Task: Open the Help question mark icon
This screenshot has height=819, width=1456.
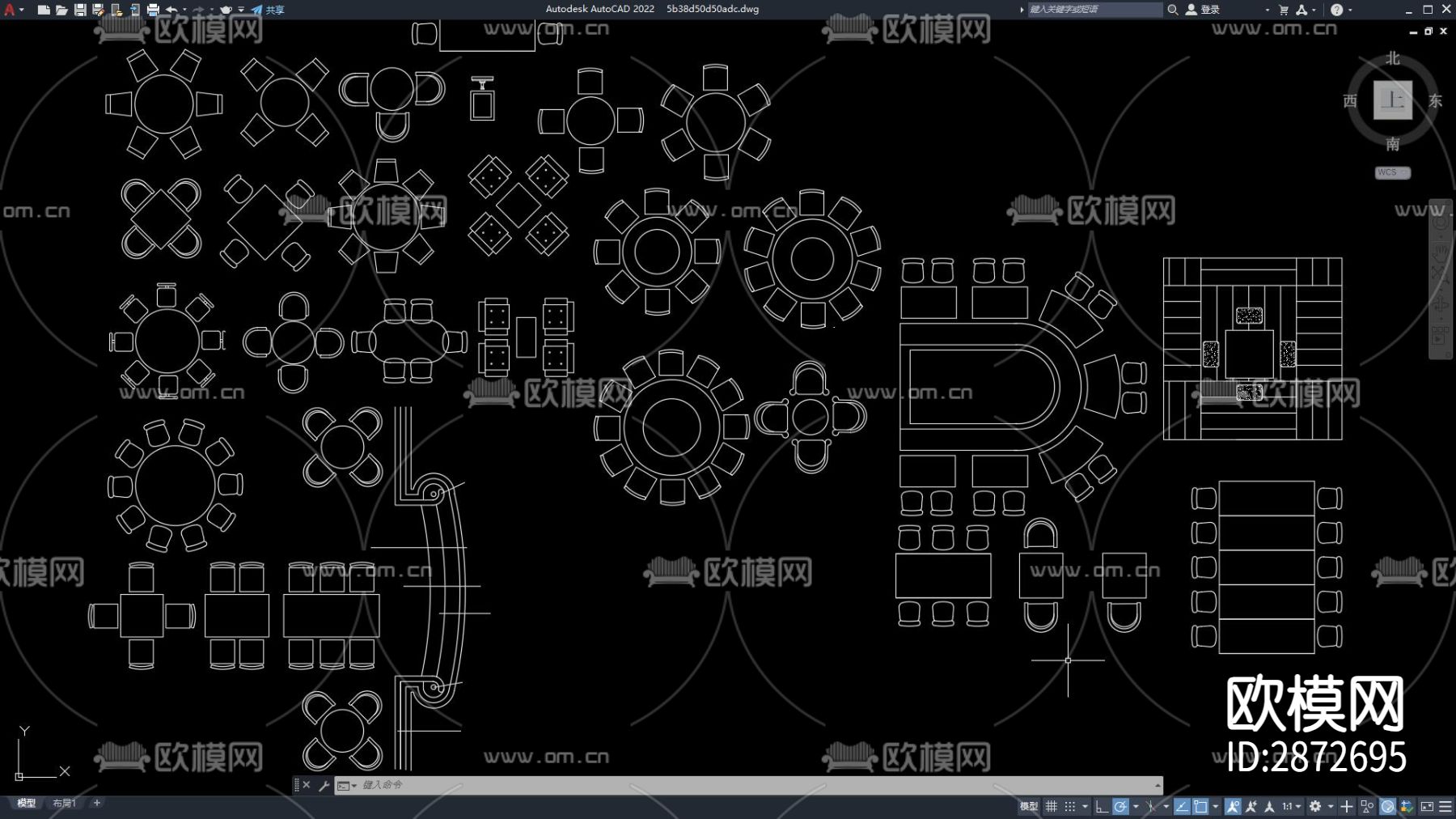Action: click(x=1337, y=10)
